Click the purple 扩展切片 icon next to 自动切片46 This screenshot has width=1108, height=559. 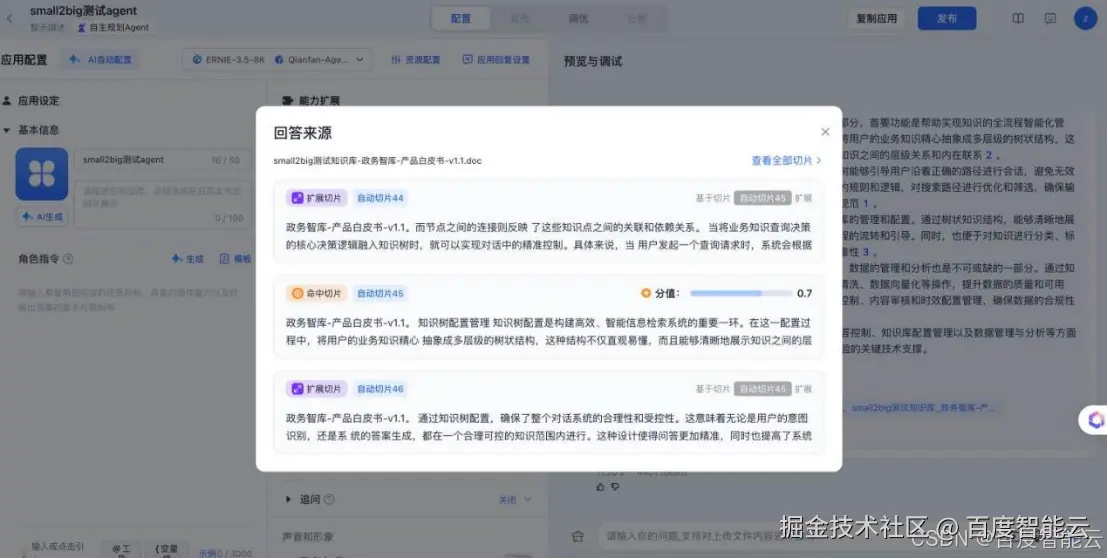[x=297, y=389]
